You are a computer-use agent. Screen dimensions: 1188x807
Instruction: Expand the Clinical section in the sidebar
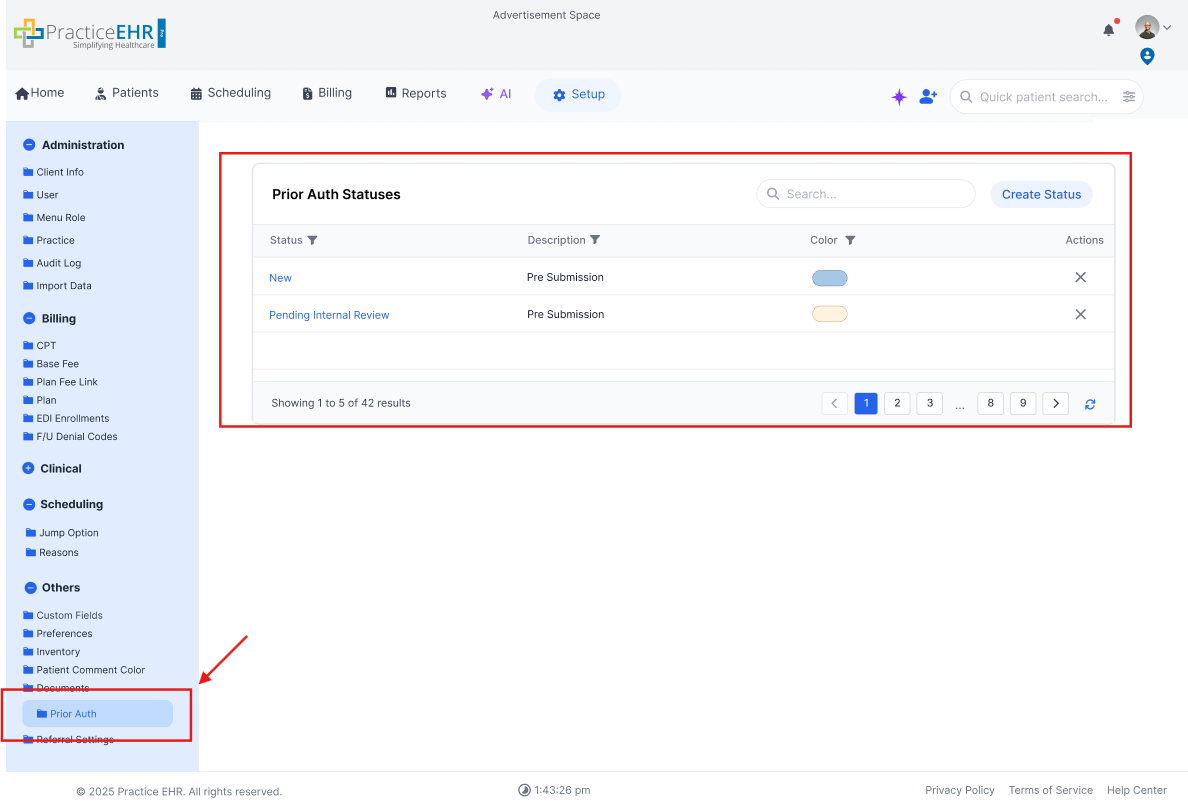pos(29,468)
